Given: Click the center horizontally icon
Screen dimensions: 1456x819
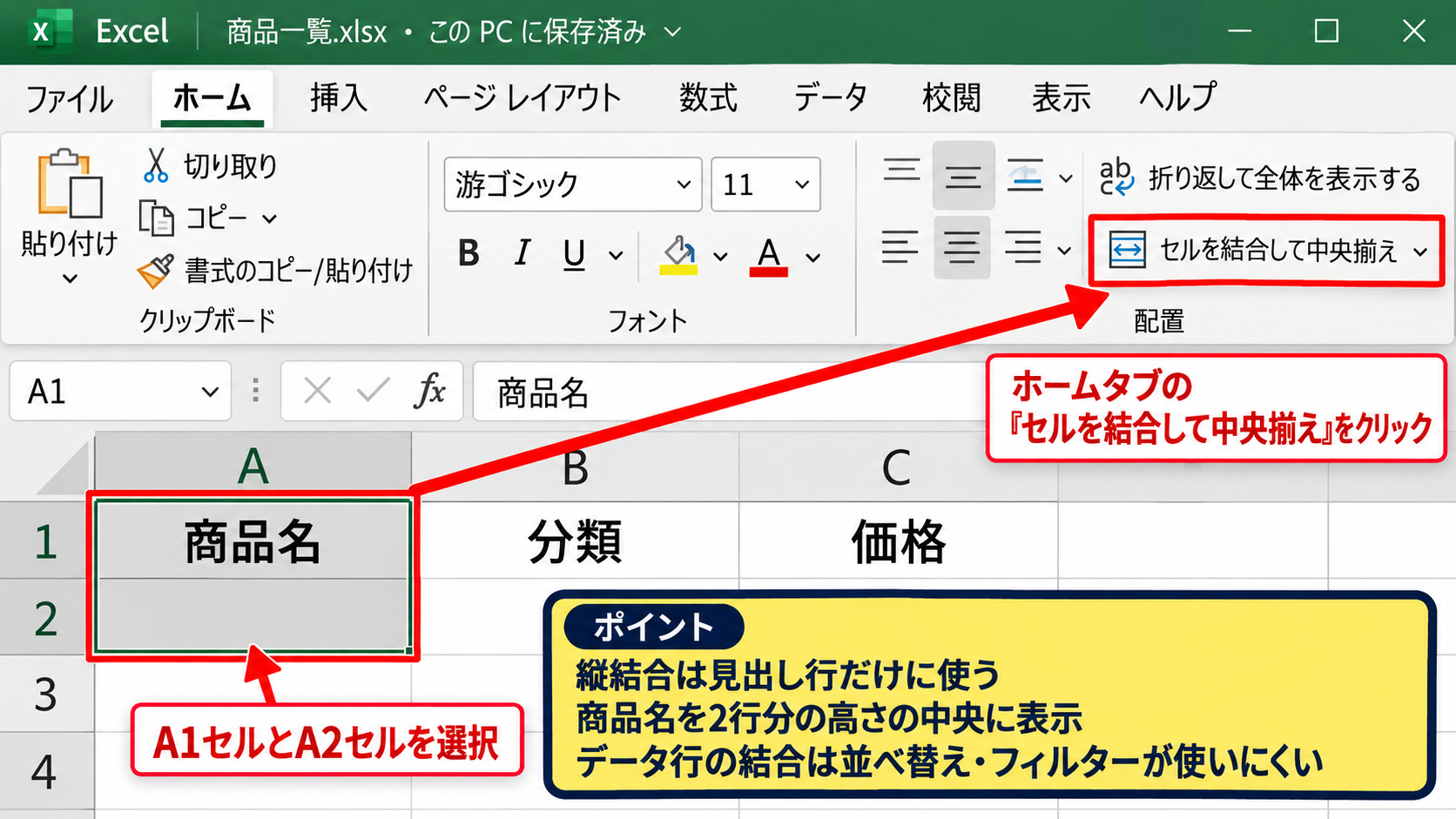Looking at the screenshot, I should (x=961, y=248).
